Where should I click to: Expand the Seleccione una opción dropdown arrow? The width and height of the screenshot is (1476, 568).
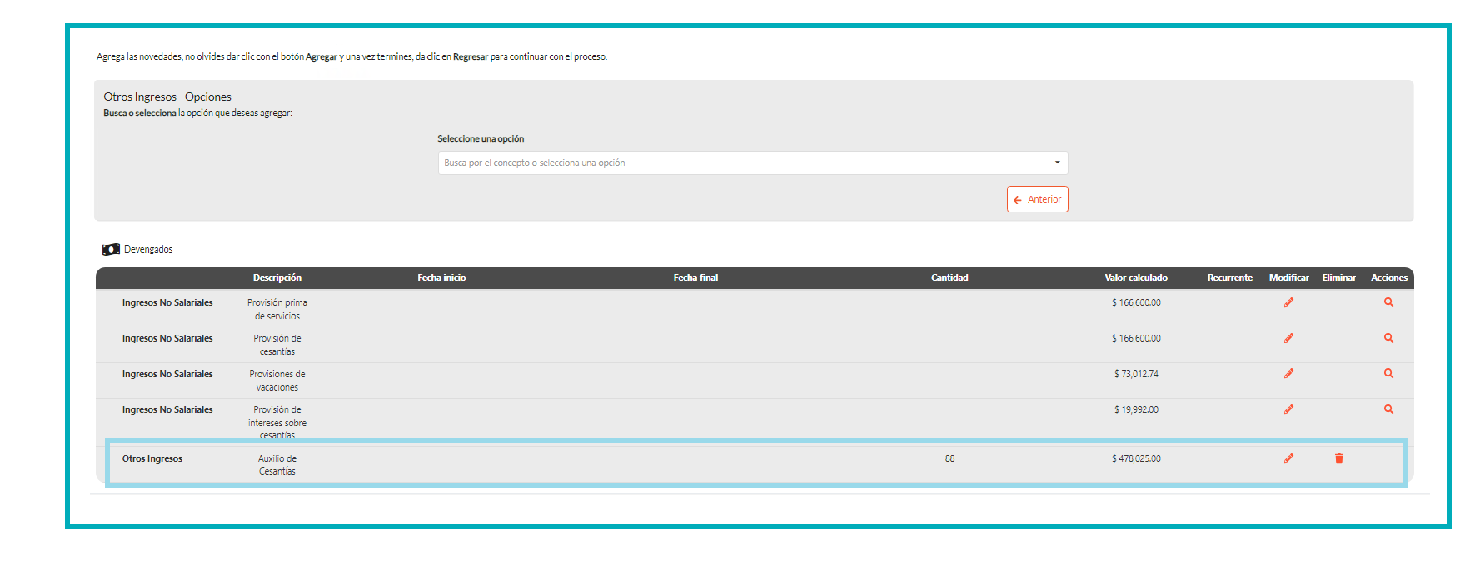click(x=1057, y=163)
